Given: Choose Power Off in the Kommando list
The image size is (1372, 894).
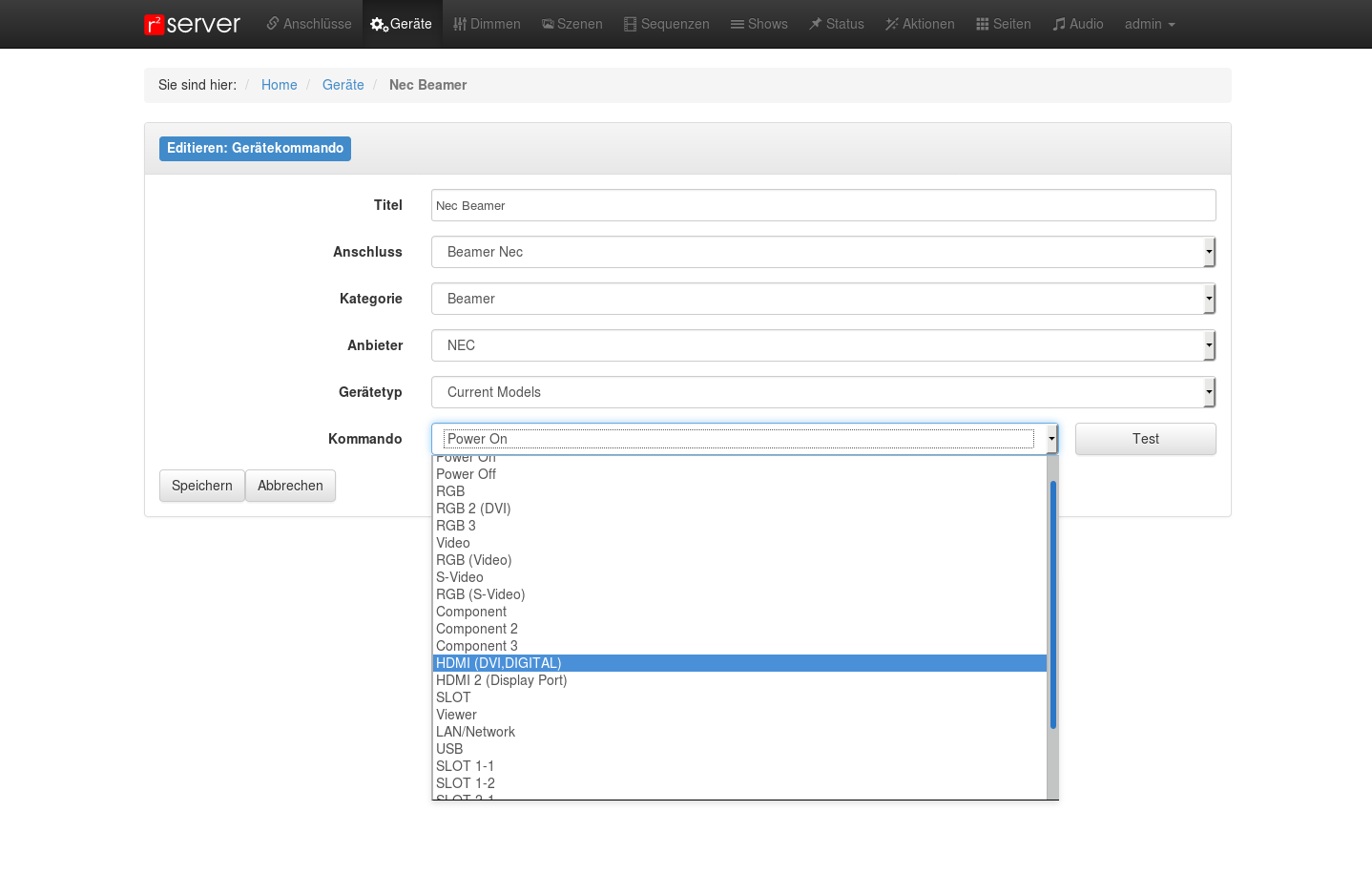Looking at the screenshot, I should click(x=466, y=474).
